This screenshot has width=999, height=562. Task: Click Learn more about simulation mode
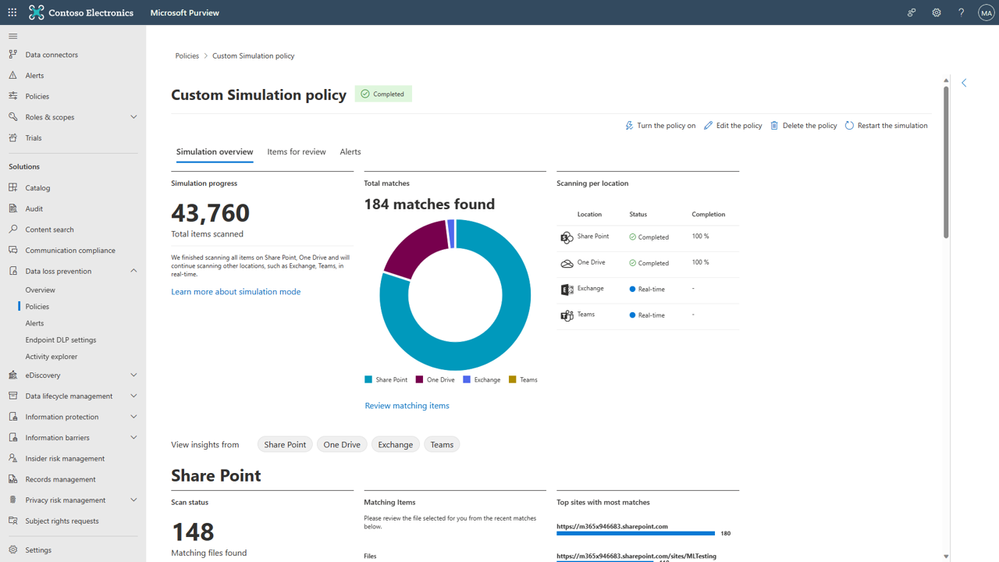click(236, 292)
